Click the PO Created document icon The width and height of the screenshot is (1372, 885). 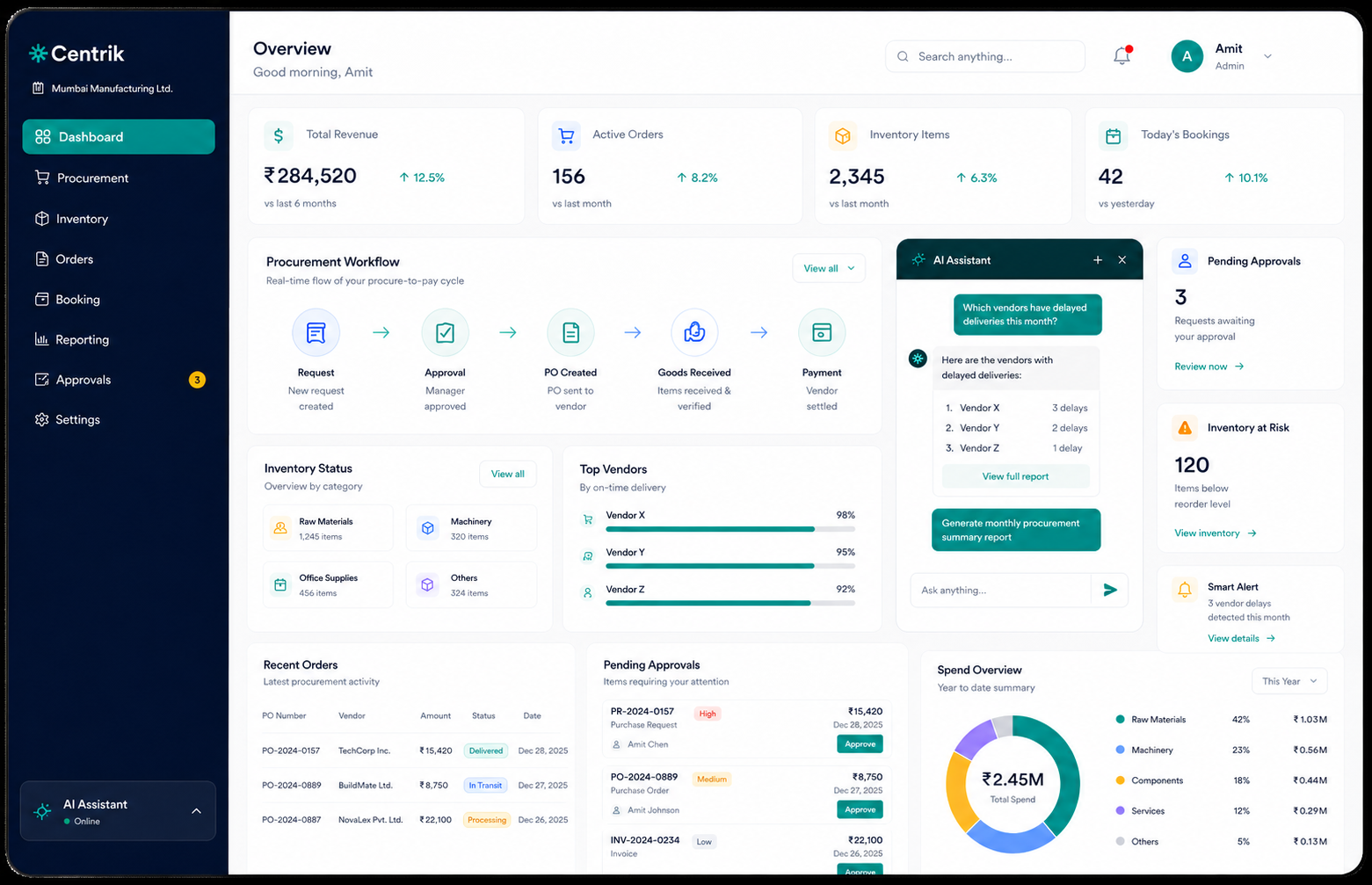pos(570,332)
